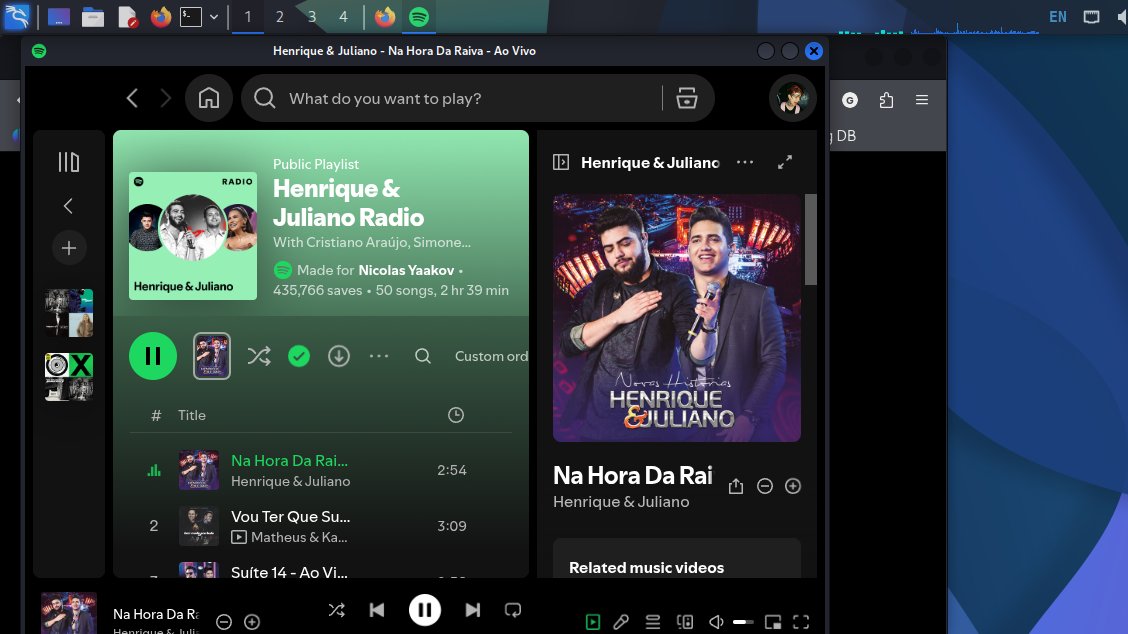This screenshot has width=1128, height=634.
Task: Click the Henrique & Juliano Radio cover art
Action: [193, 236]
